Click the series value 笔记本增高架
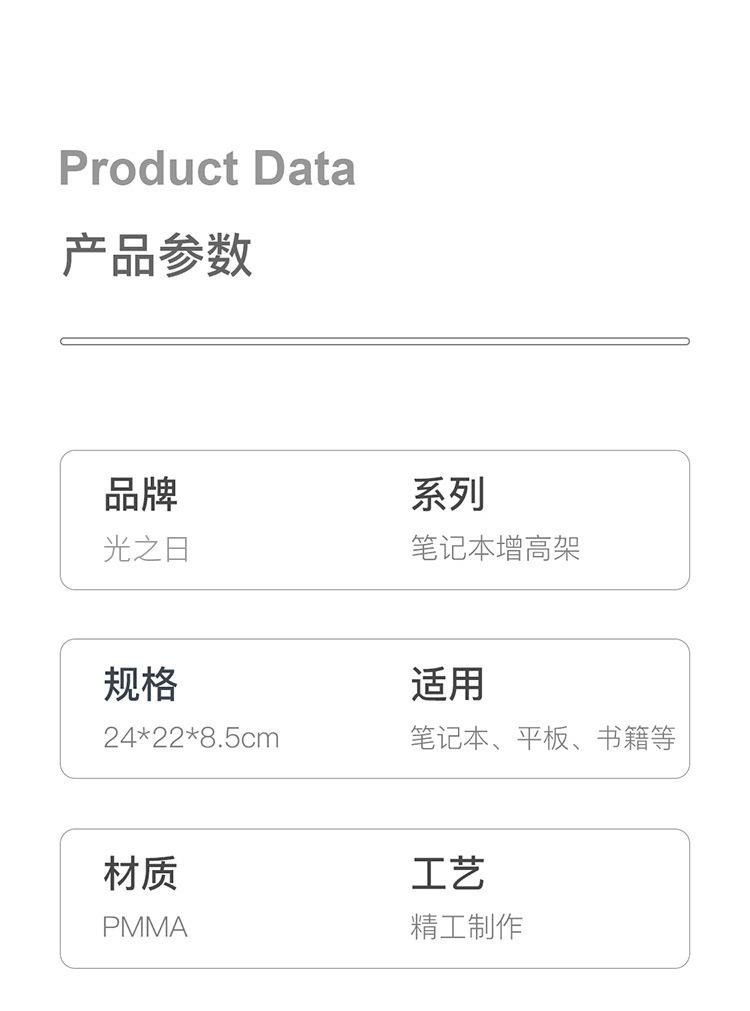This screenshot has width=750, height=1011. [x=495, y=549]
